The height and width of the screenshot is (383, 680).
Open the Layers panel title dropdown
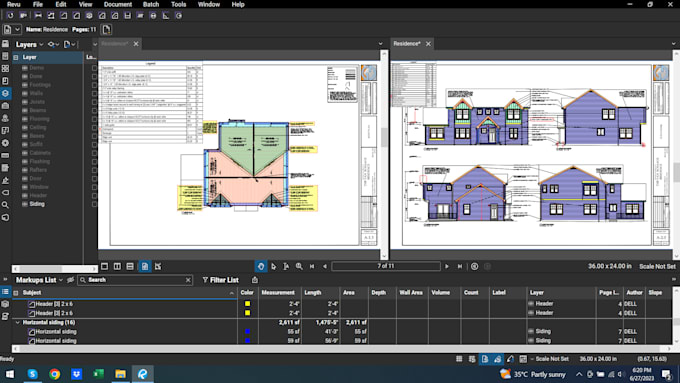(x=41, y=45)
